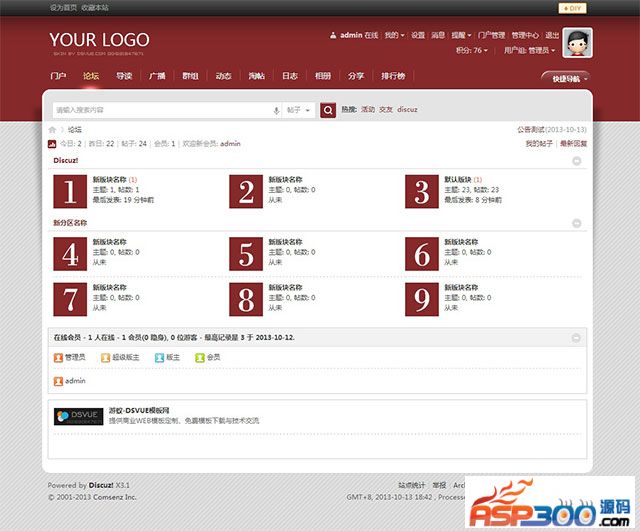Open the 我的 dropdown menu
640x531 pixels.
click(394, 36)
